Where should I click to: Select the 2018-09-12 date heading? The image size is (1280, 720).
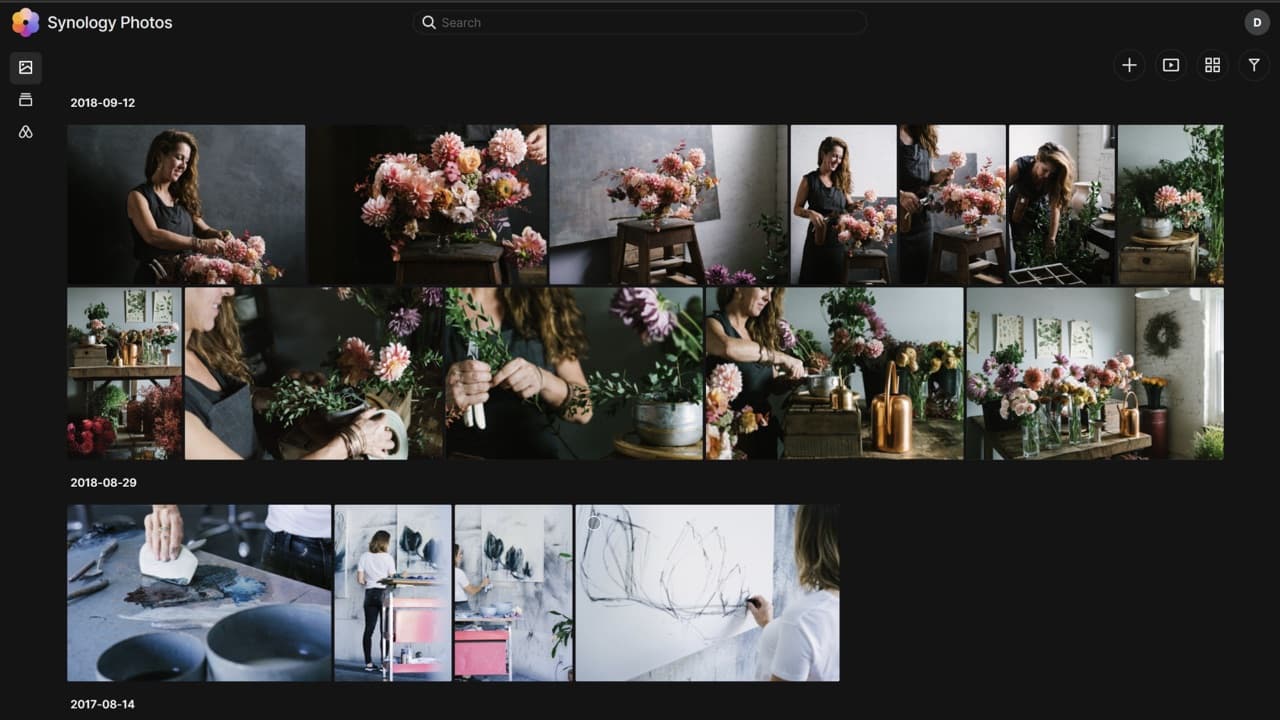click(x=102, y=103)
